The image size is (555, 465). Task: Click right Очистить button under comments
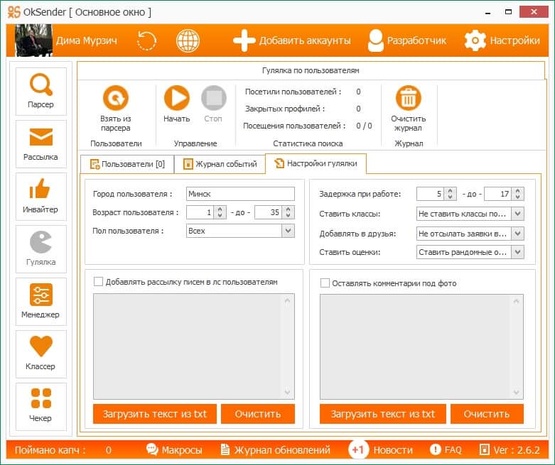(x=487, y=414)
